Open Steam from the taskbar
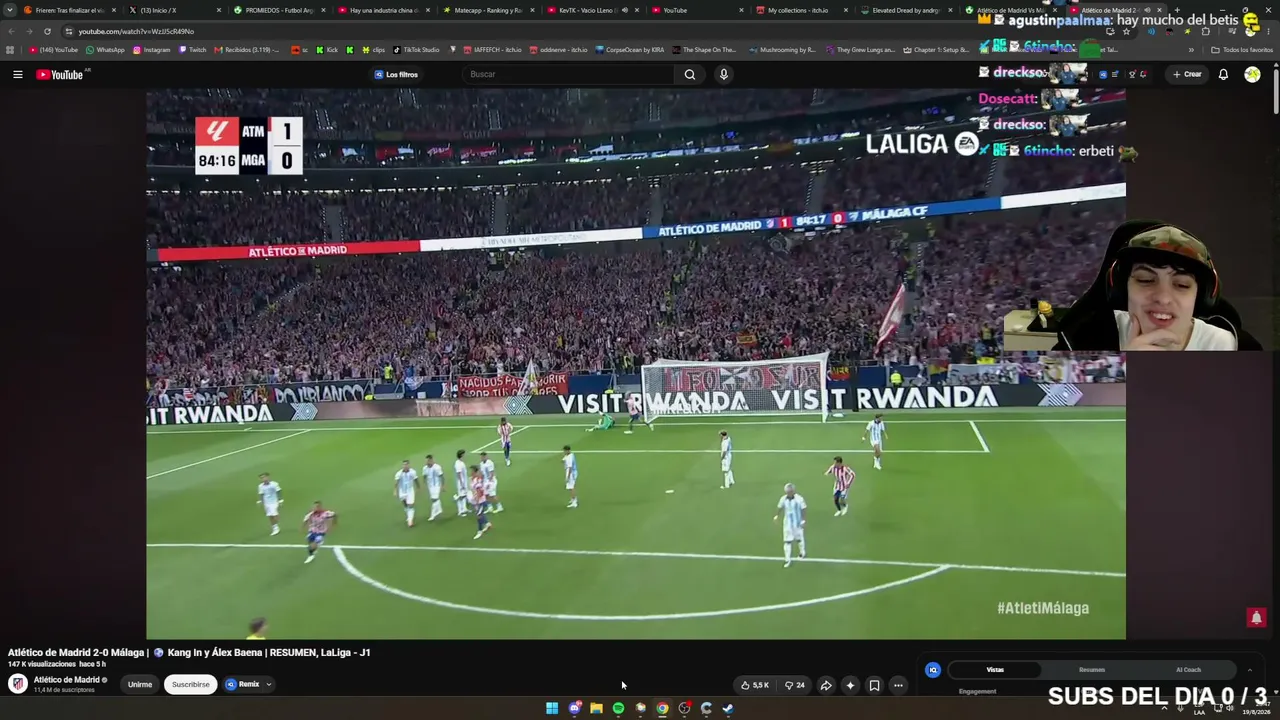The height and width of the screenshot is (720, 1280). (728, 708)
